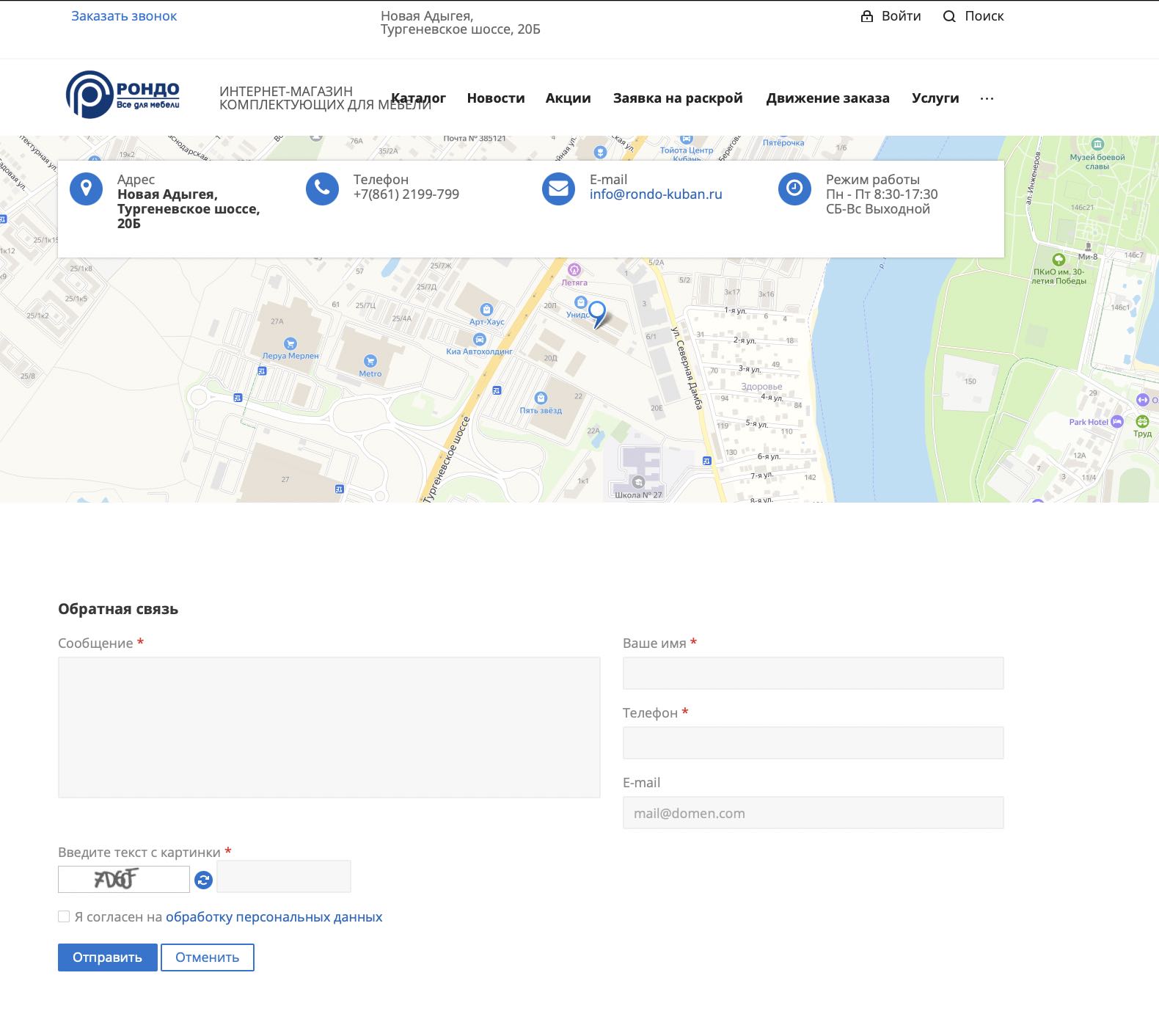Click the Заказать звонок link
This screenshot has width=1159, height=1036.
124,16
